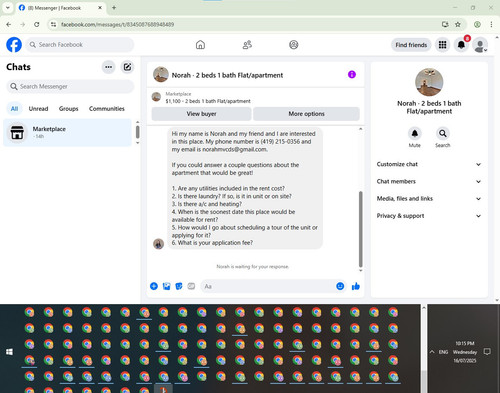Viewport: 500px width, 393px height.
Task: Open the ENG language indicator
Action: point(443,352)
